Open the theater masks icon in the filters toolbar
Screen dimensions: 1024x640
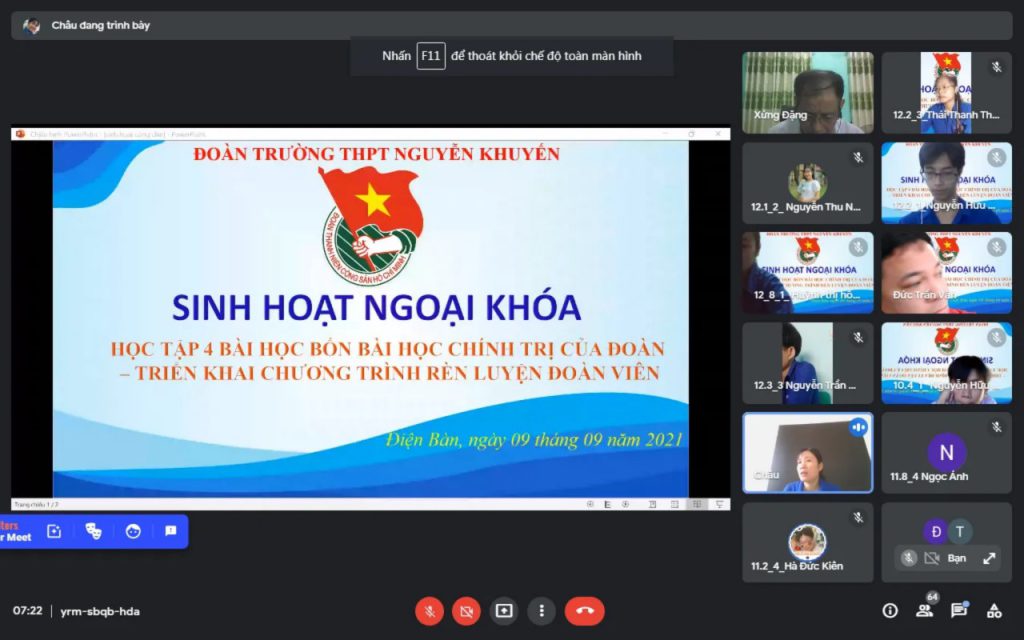pos(93,532)
